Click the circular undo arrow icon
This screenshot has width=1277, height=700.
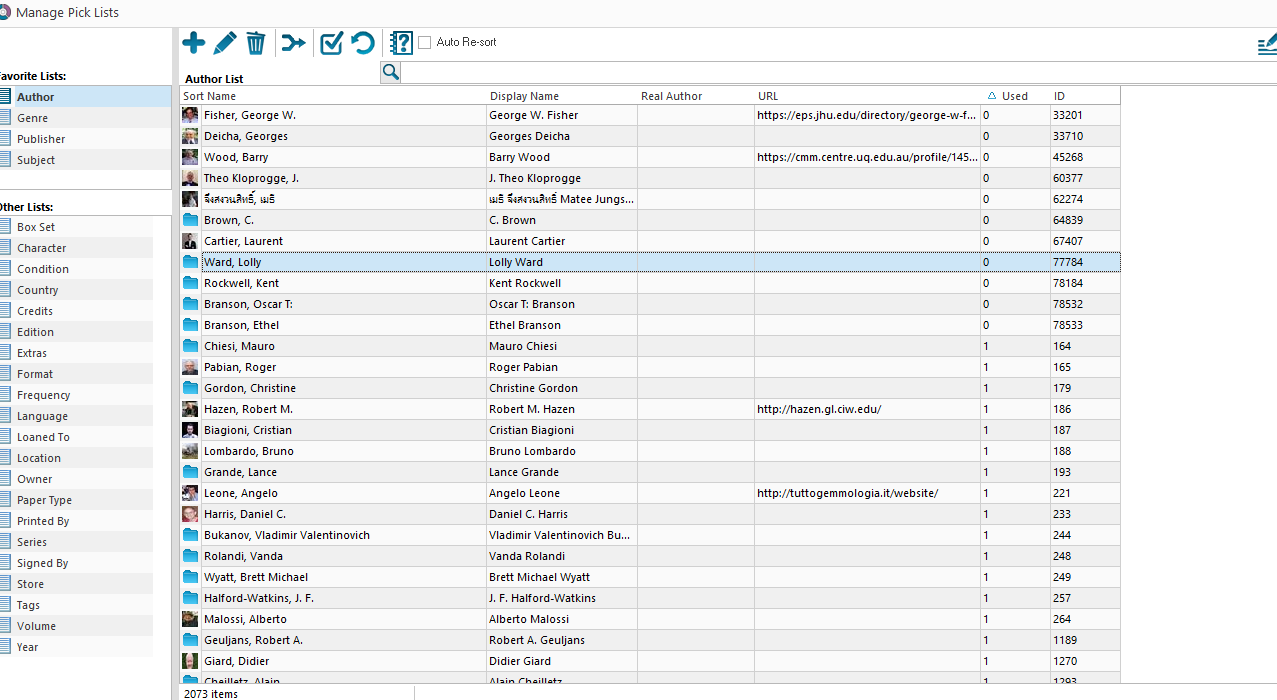point(362,43)
